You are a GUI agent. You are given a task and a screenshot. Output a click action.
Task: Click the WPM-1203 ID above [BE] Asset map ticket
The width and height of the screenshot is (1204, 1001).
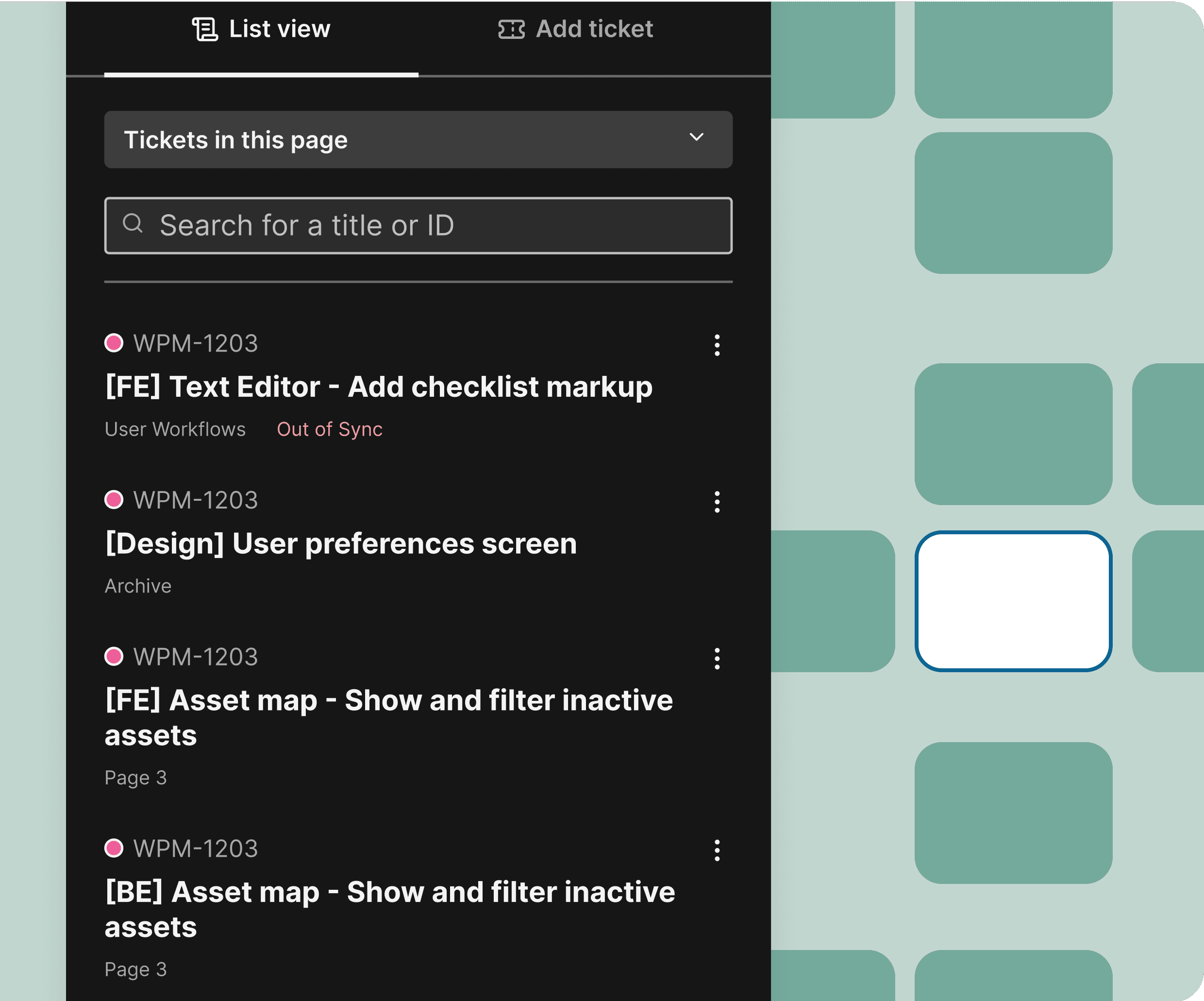196,848
